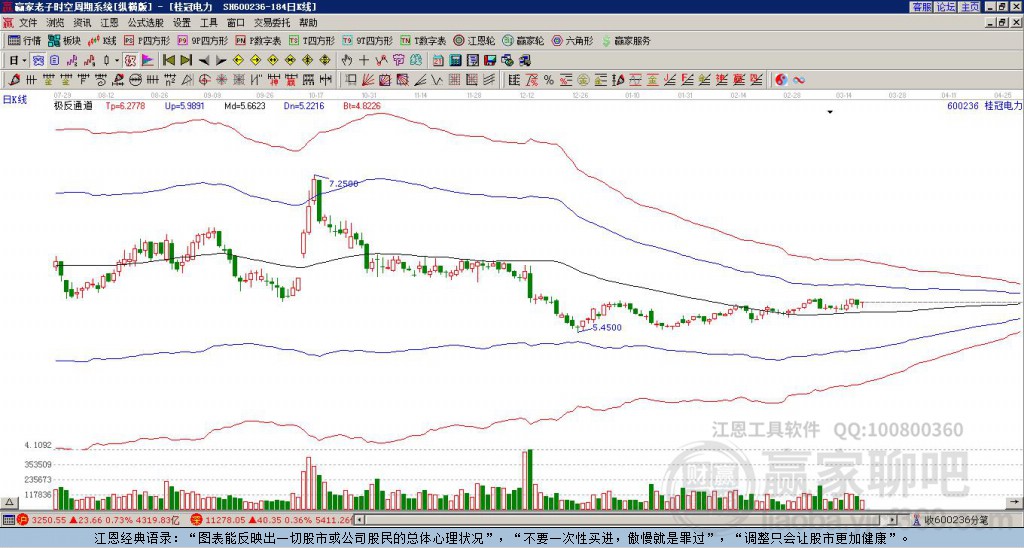The image size is (1024, 548).
Task: Click the 节 solar-term icon
Action: [398, 61]
